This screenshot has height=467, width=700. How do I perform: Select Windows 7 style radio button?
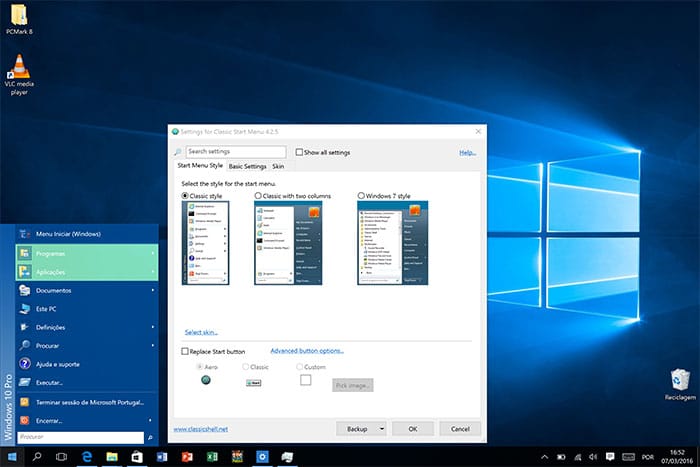[x=361, y=196]
